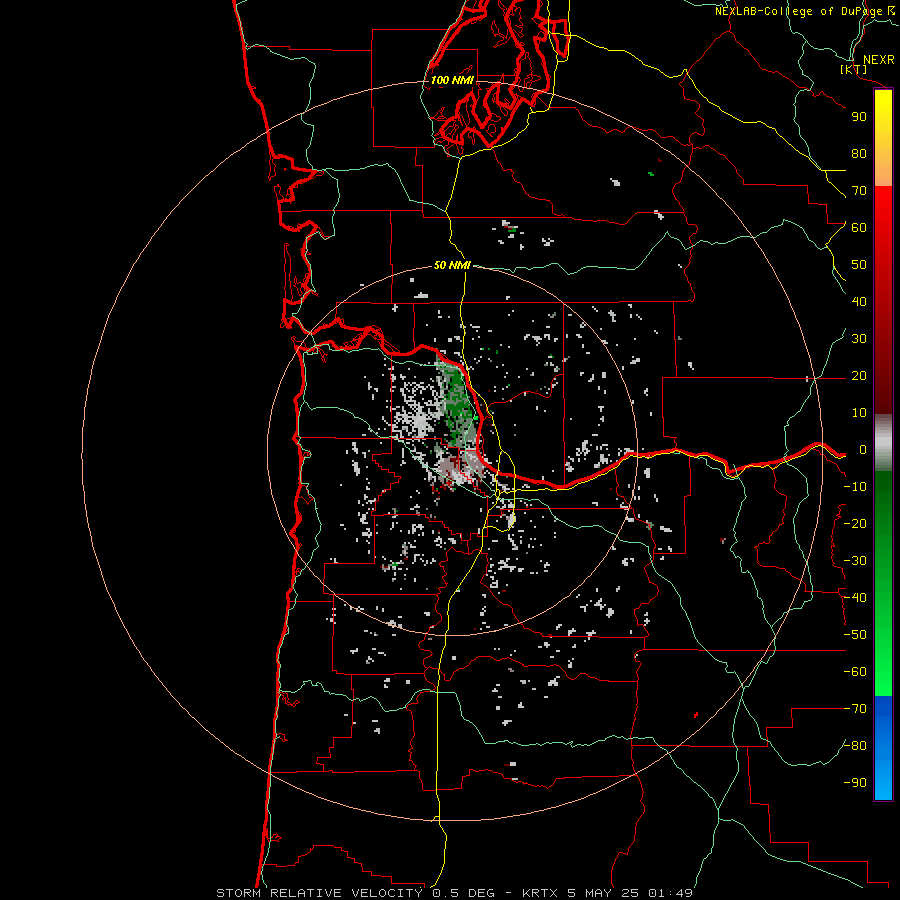Click the gray zero-velocity segment of the color bar
Image resolution: width=900 pixels, height=900 pixels.
883,443
